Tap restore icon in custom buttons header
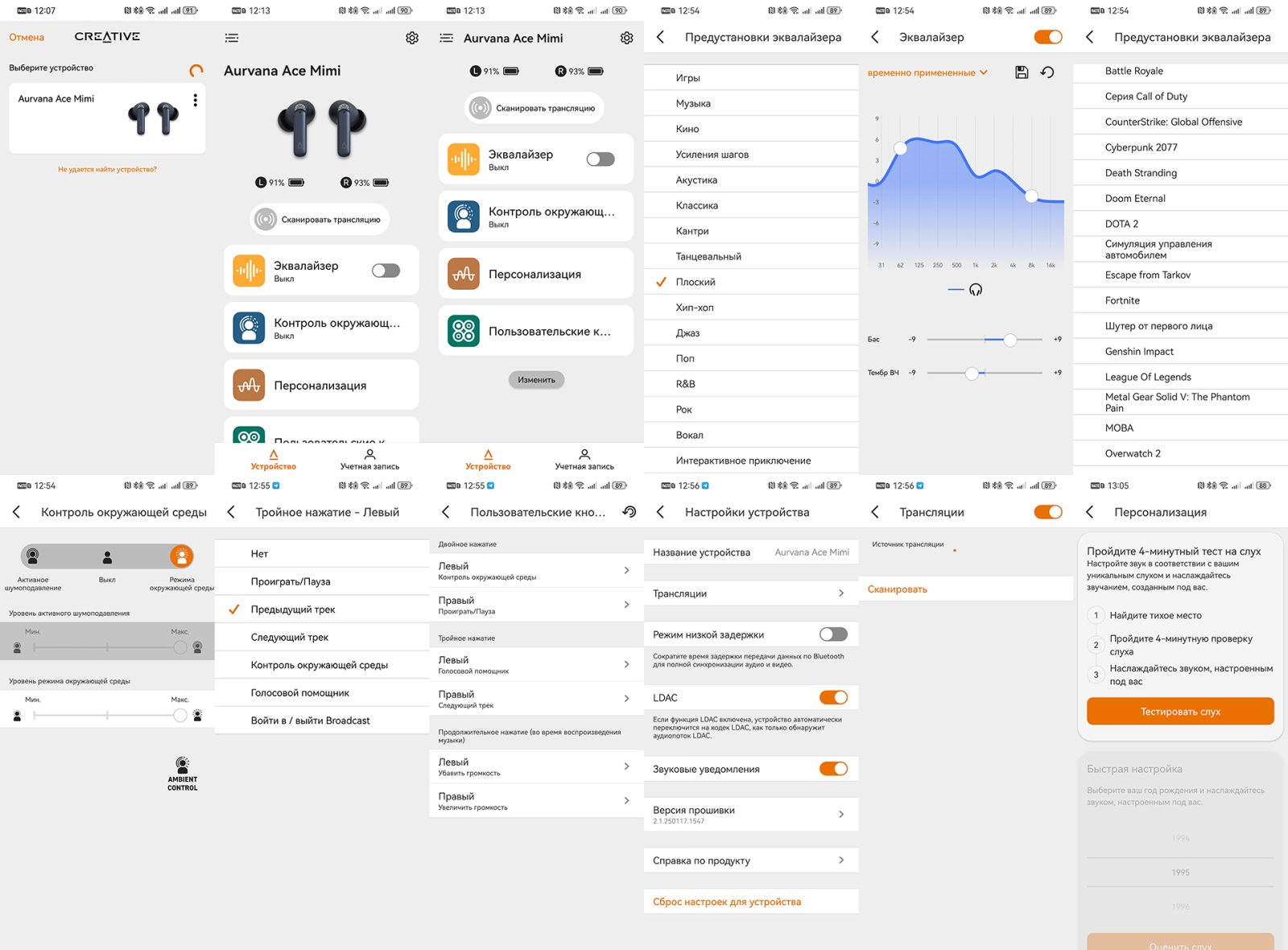Image resolution: width=1288 pixels, height=950 pixels. (630, 512)
